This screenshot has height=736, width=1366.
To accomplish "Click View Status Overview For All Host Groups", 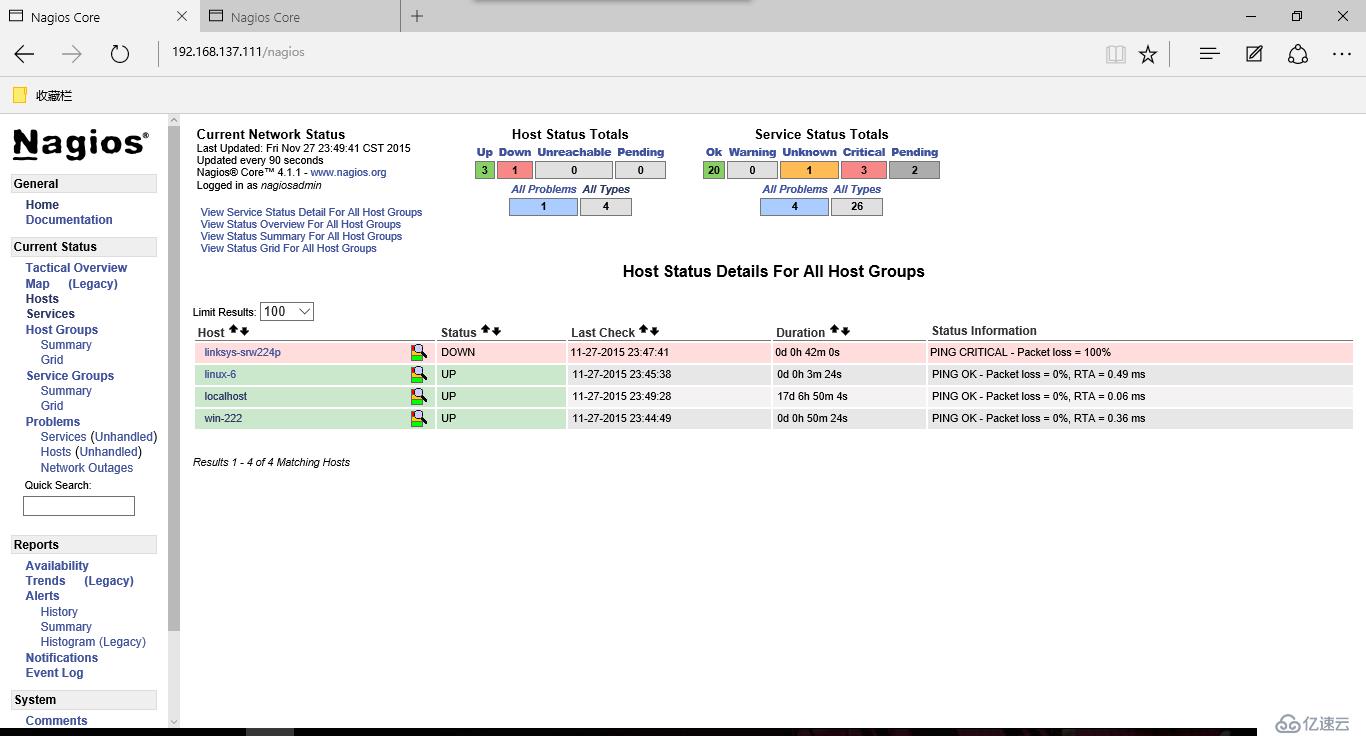I will (x=300, y=224).
